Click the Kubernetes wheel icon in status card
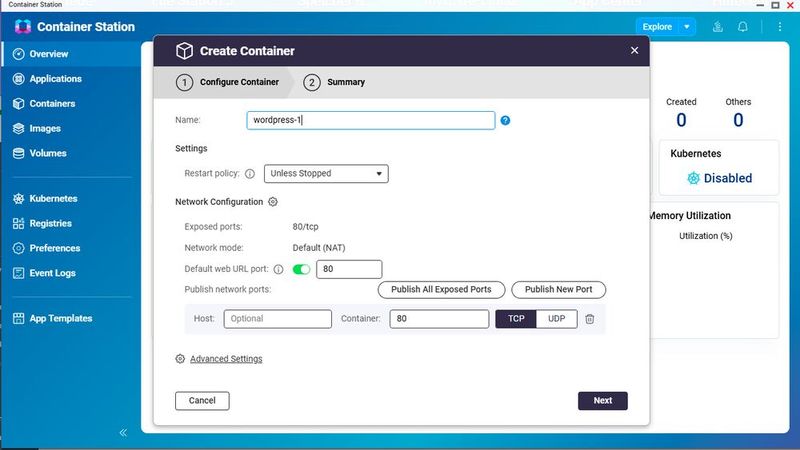This screenshot has width=800, height=450. 693,178
